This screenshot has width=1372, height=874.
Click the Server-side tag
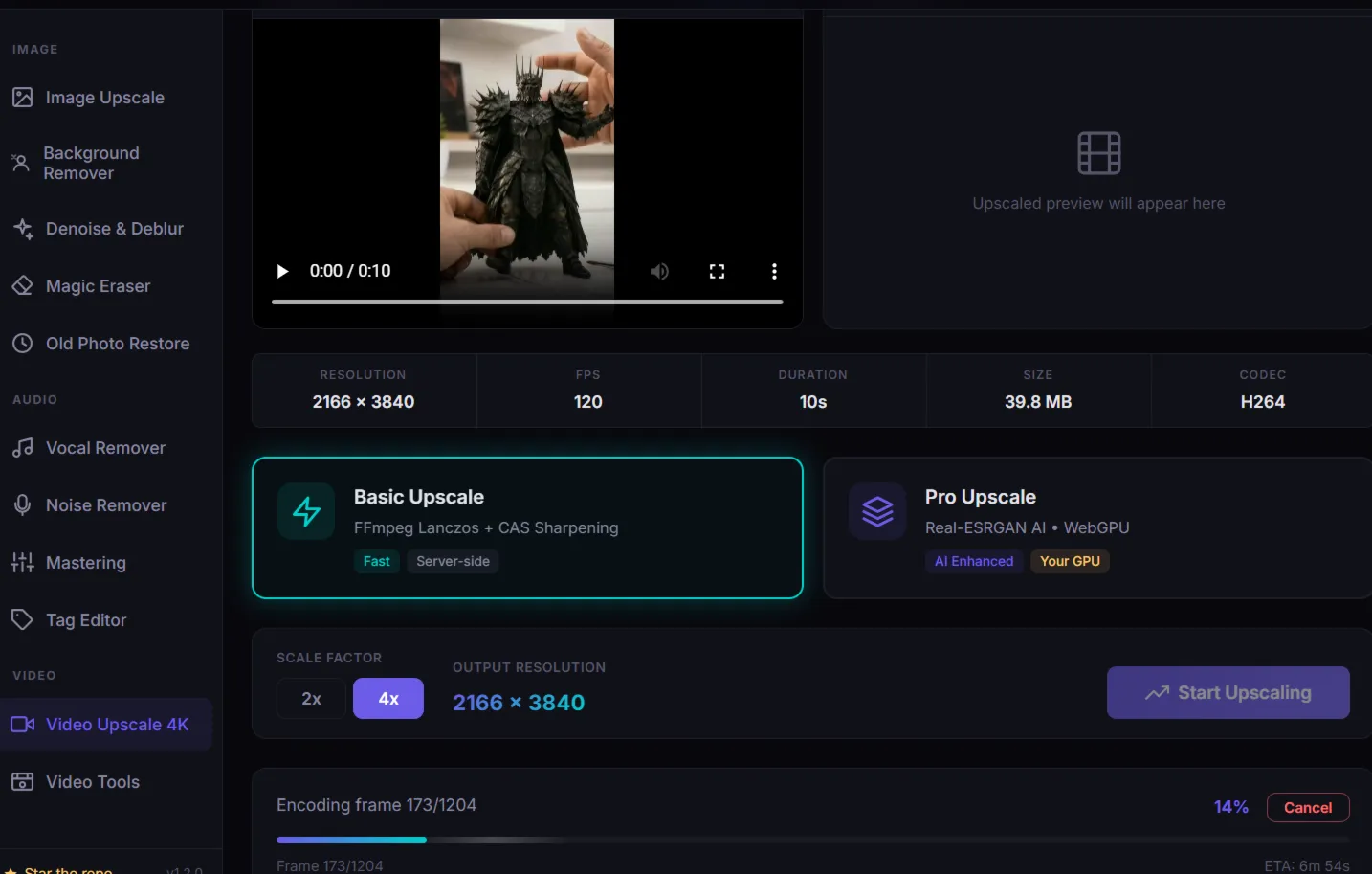pyautogui.click(x=453, y=561)
